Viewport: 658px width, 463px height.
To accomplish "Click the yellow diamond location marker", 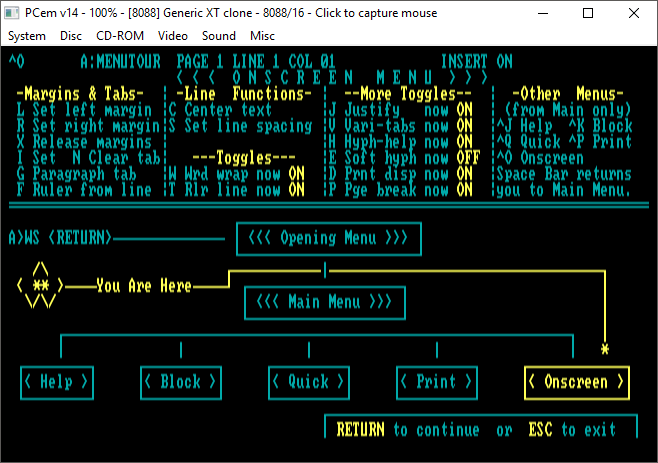I will coord(40,285).
